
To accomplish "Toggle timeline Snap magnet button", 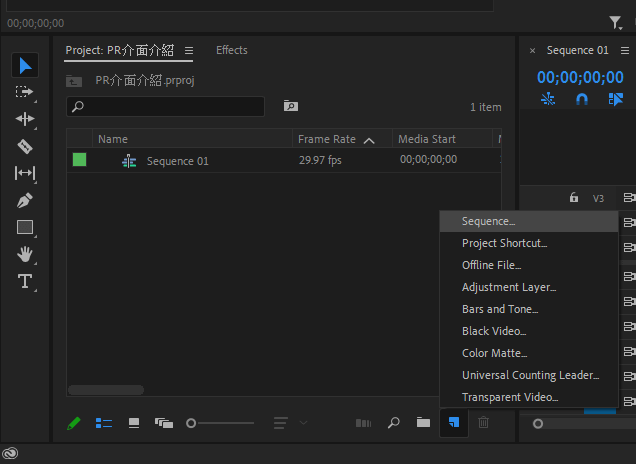I will pos(582,99).
